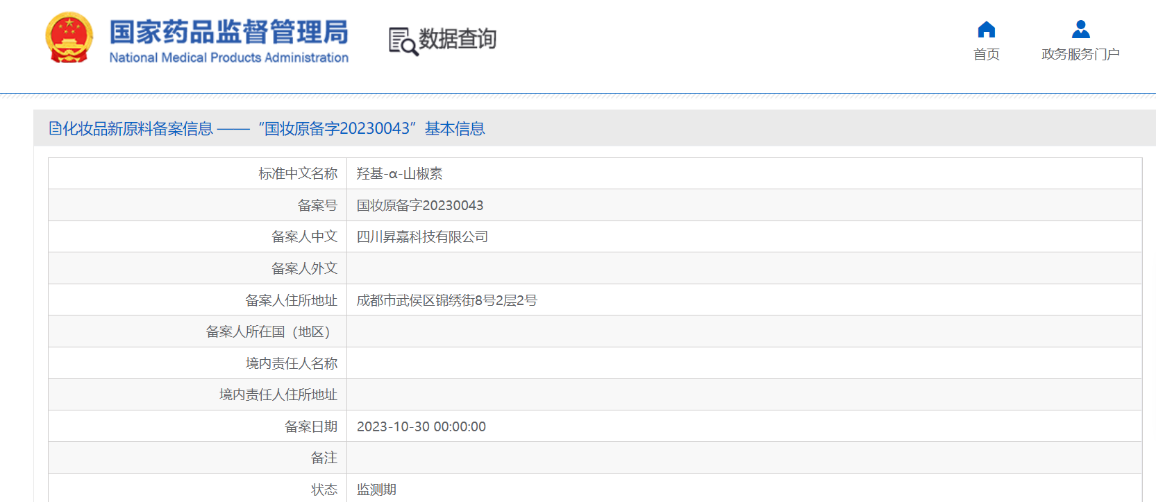Open the 首页 link text

click(x=986, y=55)
